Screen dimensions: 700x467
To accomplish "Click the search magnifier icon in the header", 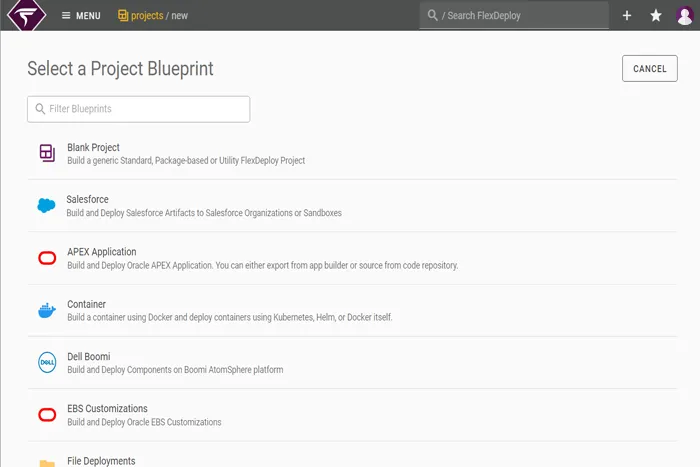I will coord(432,15).
